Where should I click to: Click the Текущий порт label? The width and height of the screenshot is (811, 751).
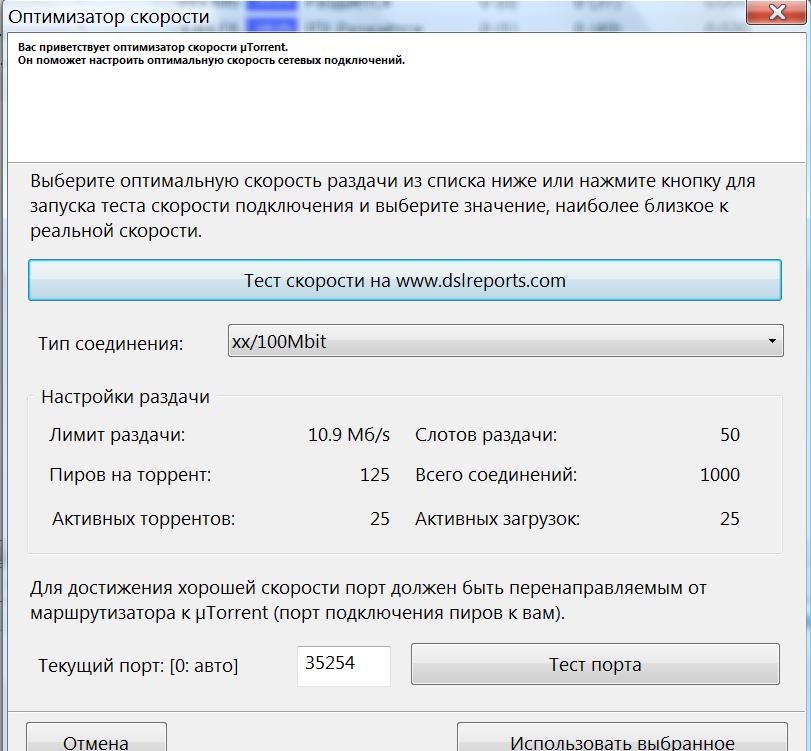(138, 666)
